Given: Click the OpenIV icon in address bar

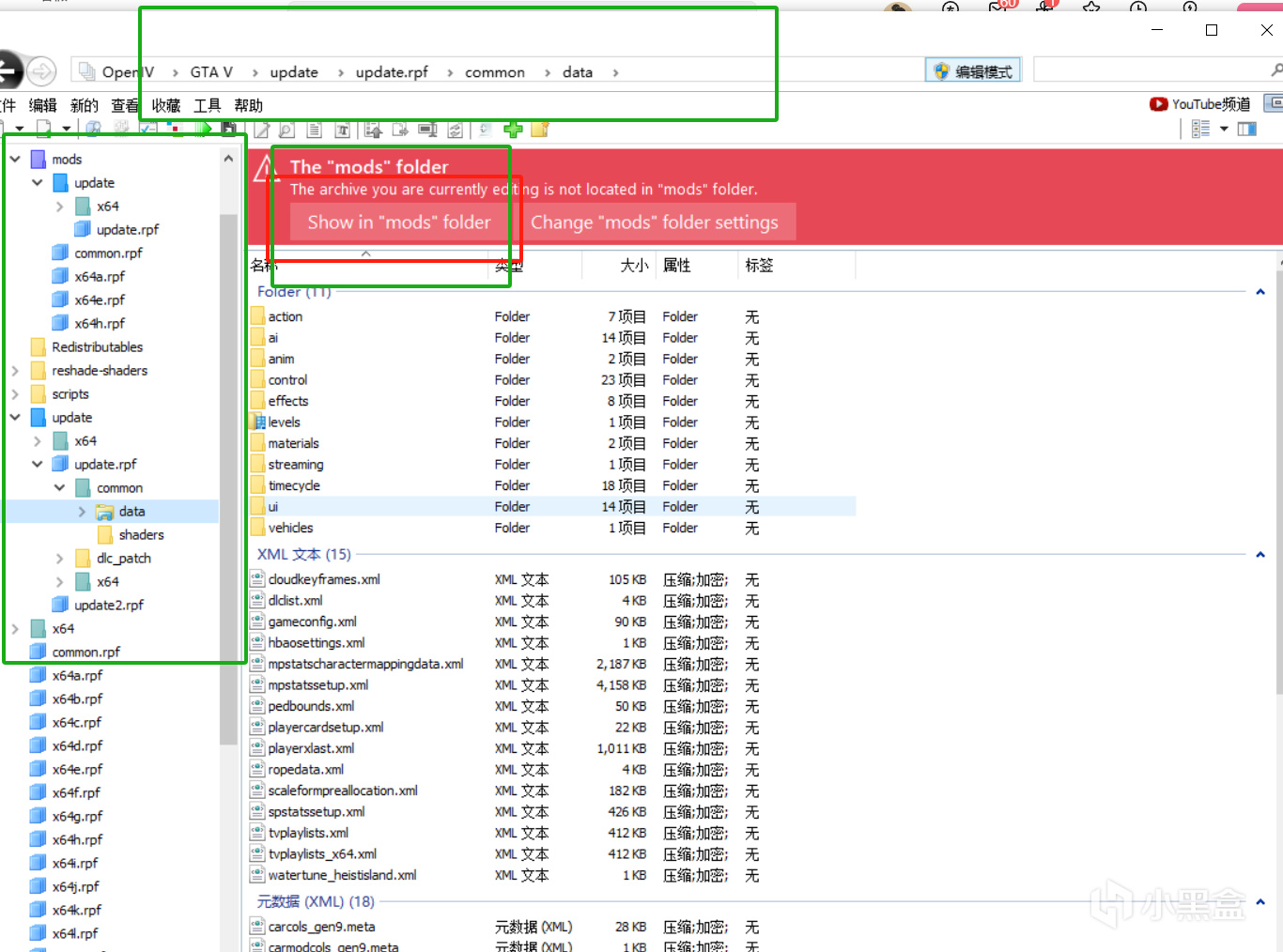Looking at the screenshot, I should [x=87, y=71].
